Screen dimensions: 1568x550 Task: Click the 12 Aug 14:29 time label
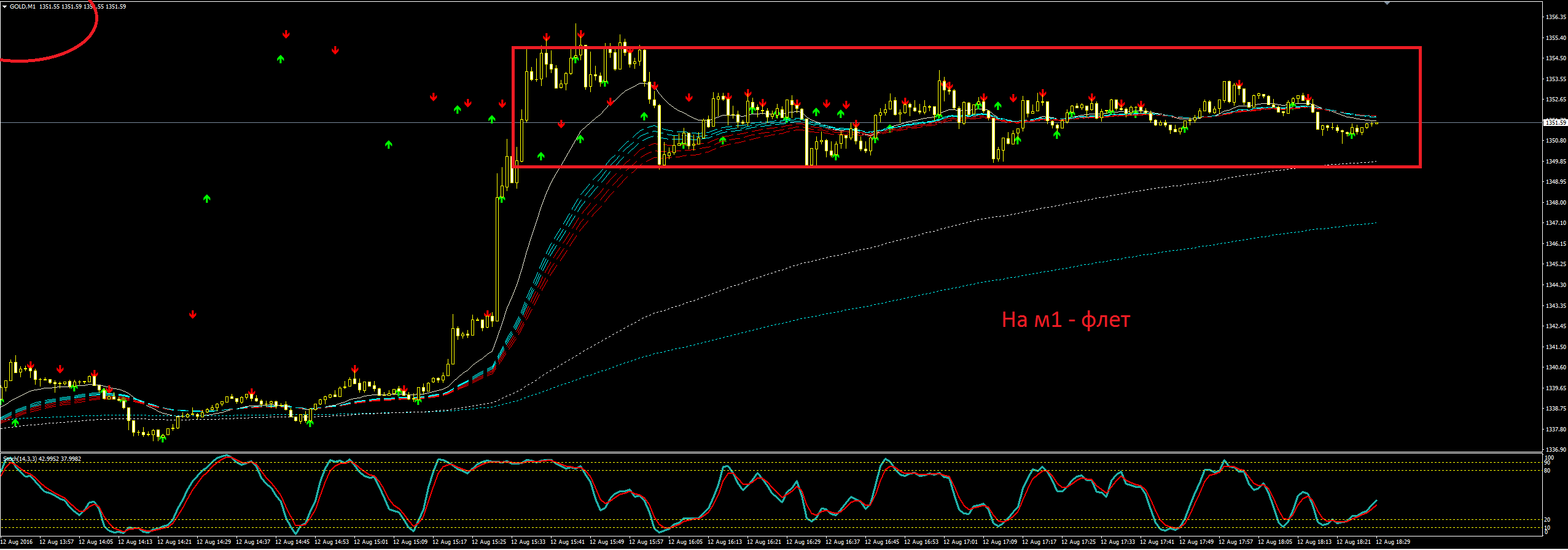click(214, 542)
